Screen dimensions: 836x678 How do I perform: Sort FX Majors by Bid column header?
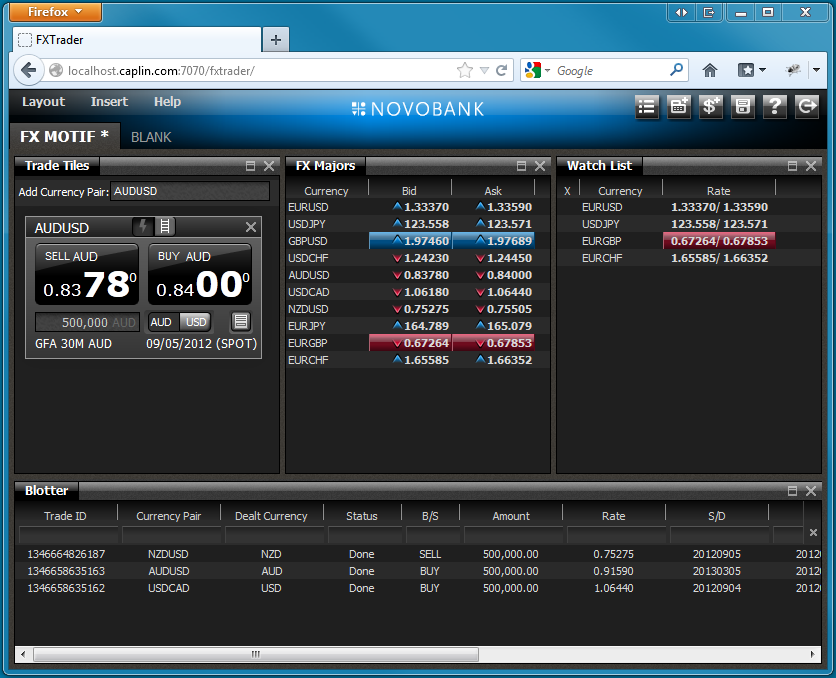tap(409, 191)
